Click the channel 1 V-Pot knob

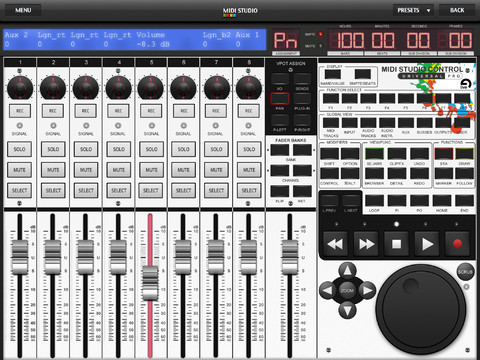click(x=20, y=88)
